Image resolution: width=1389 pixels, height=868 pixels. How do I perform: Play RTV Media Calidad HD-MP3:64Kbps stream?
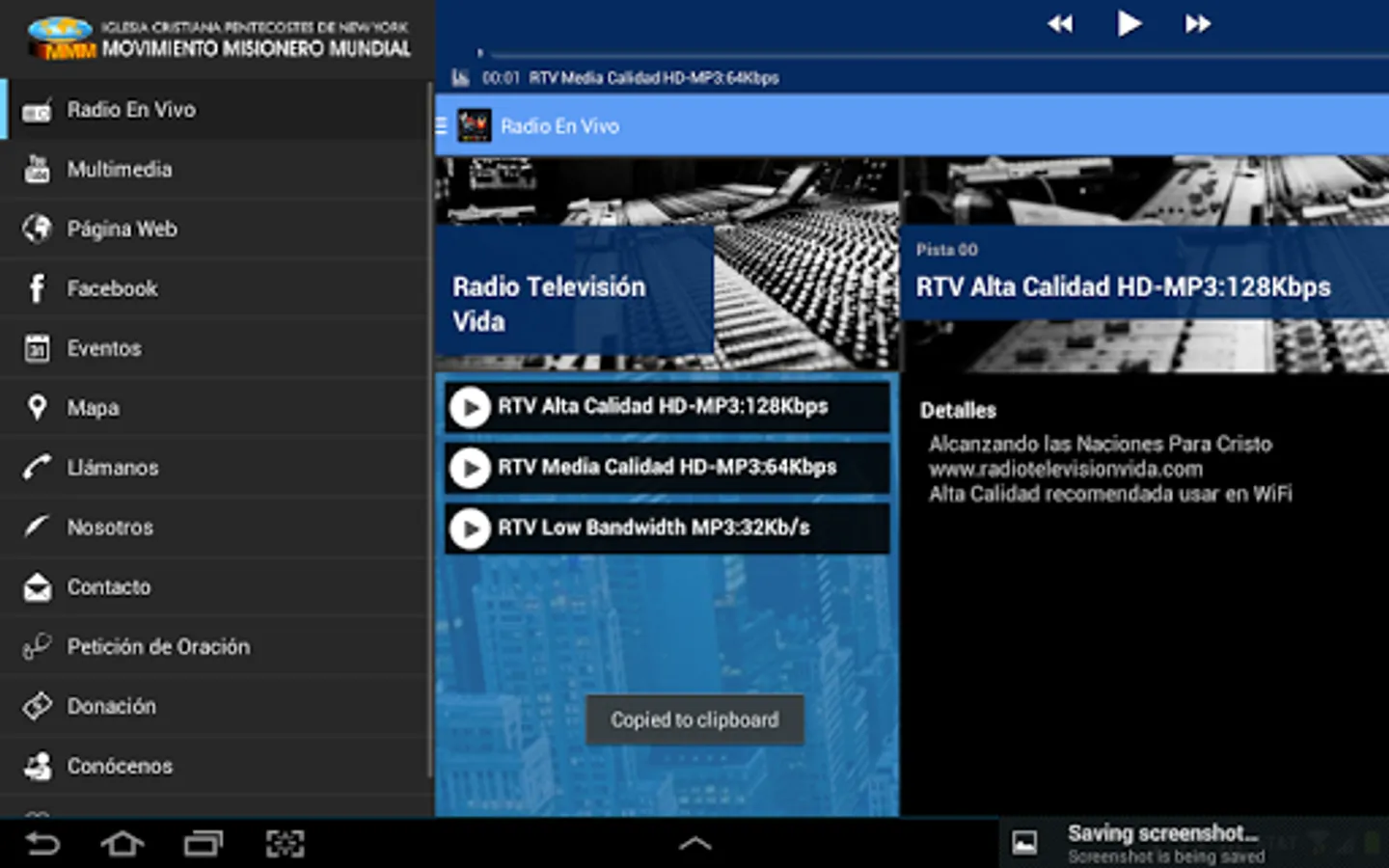[471, 468]
